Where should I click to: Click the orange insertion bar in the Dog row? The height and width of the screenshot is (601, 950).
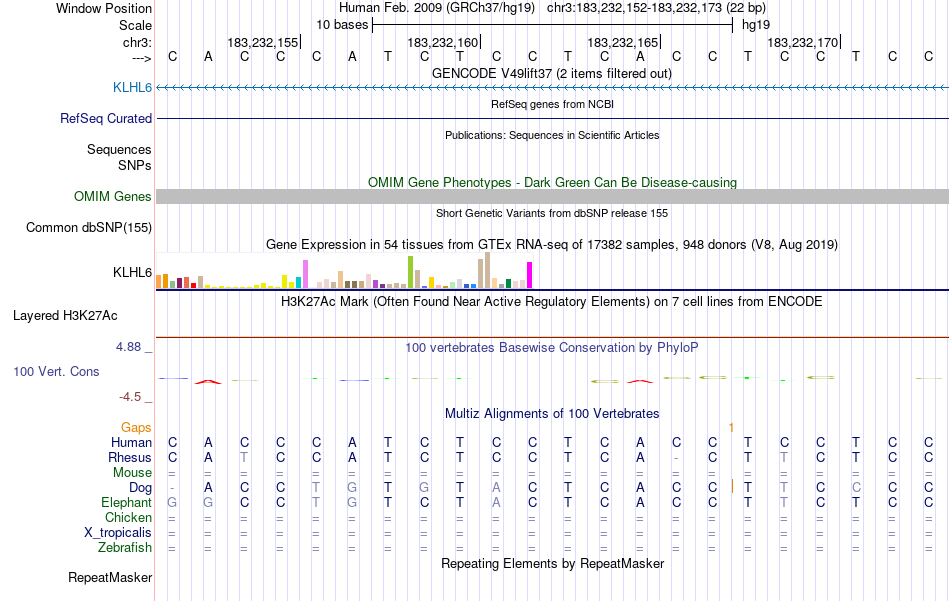(x=732, y=486)
